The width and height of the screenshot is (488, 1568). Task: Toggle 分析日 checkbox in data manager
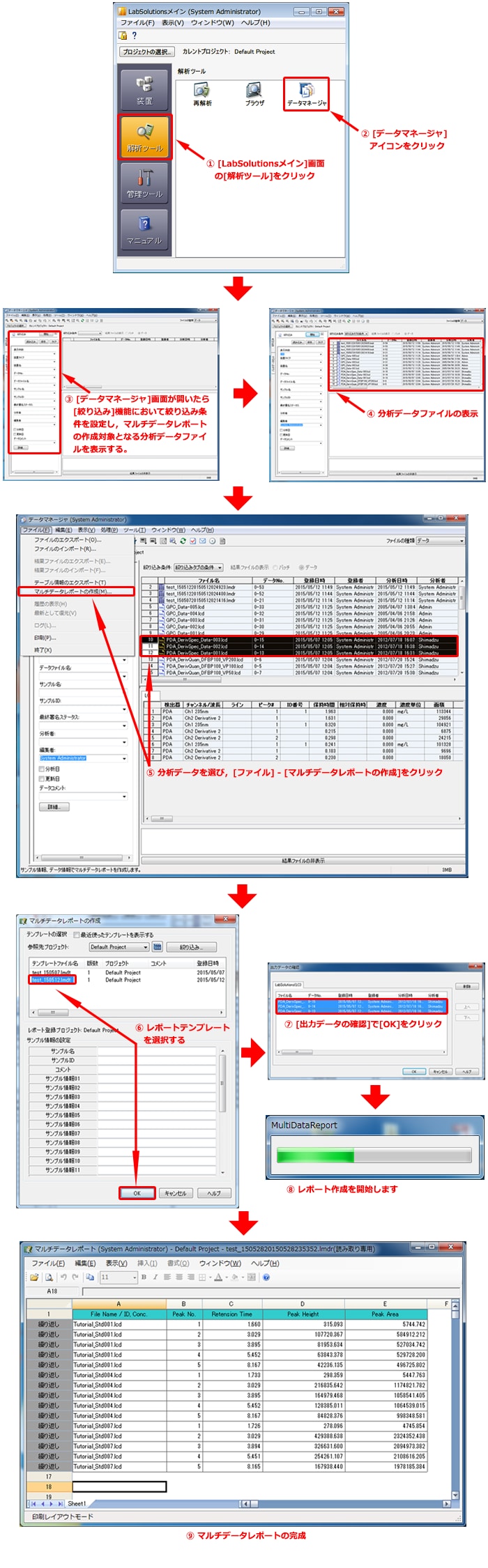coord(42,769)
